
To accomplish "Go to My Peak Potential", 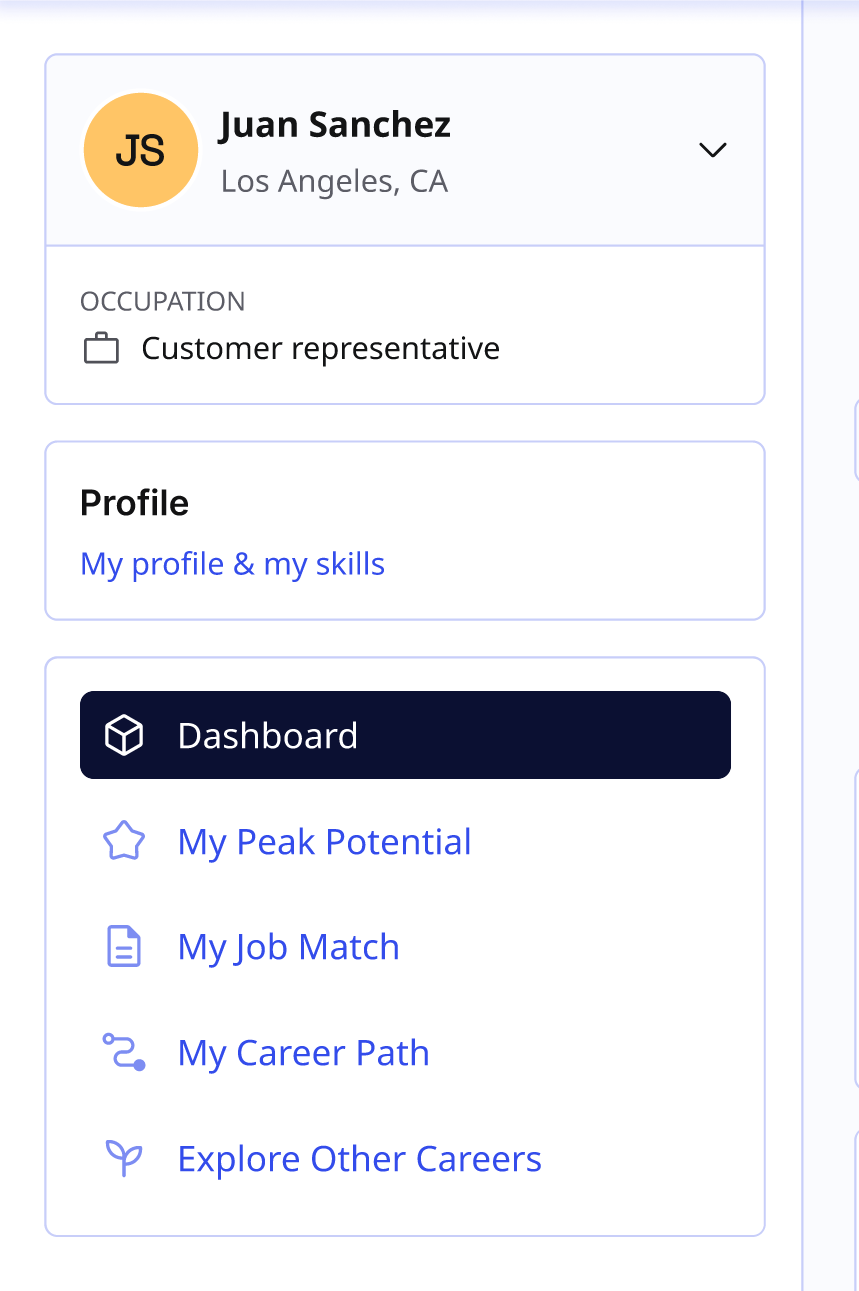I will click(x=324, y=842).
